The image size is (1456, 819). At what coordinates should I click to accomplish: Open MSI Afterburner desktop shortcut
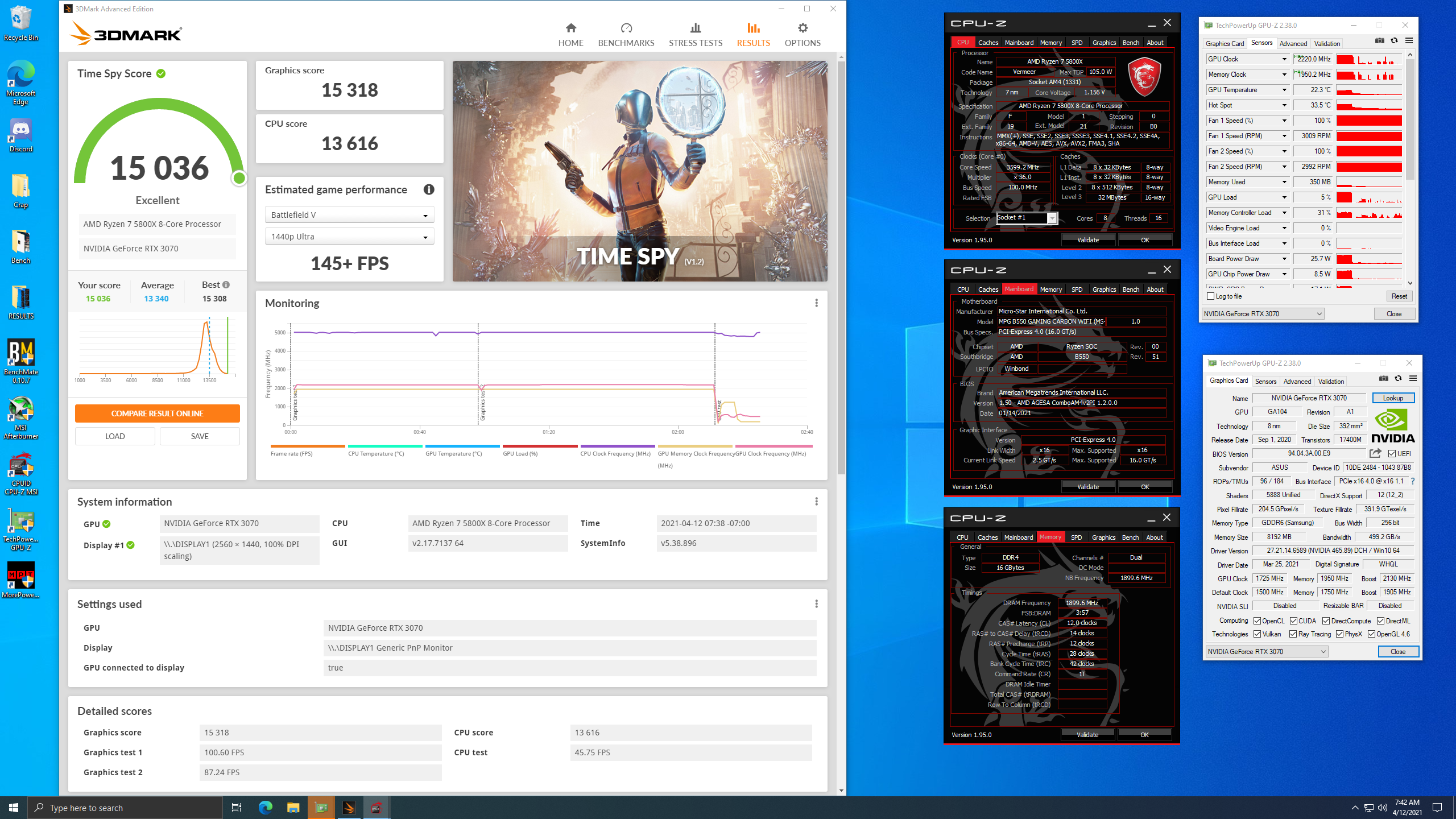tap(20, 417)
